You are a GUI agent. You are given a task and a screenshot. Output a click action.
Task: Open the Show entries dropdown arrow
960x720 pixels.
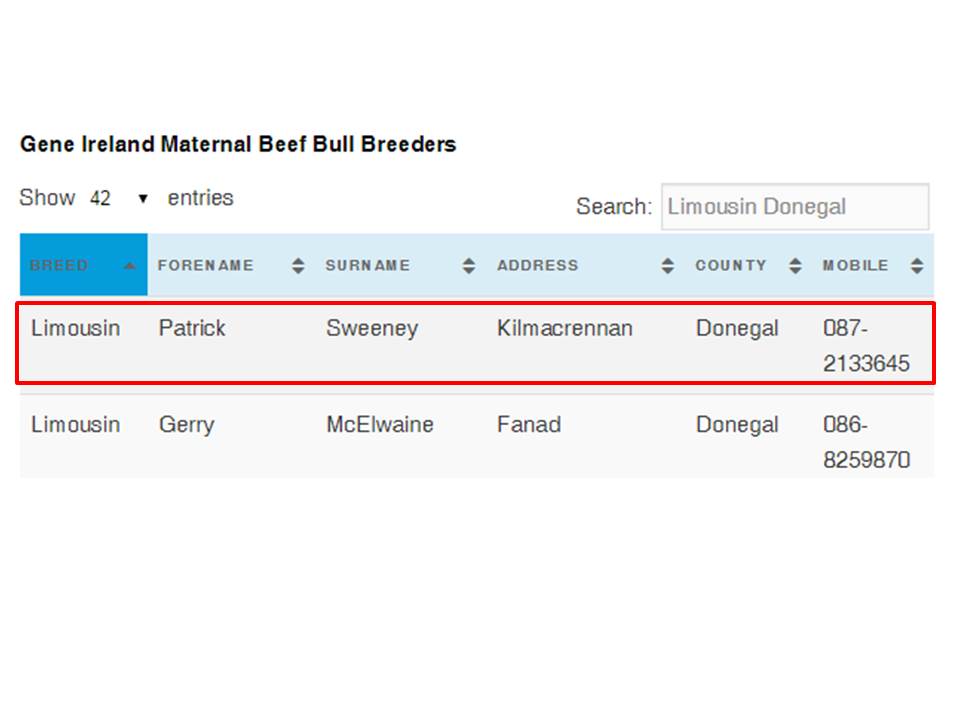(x=143, y=198)
